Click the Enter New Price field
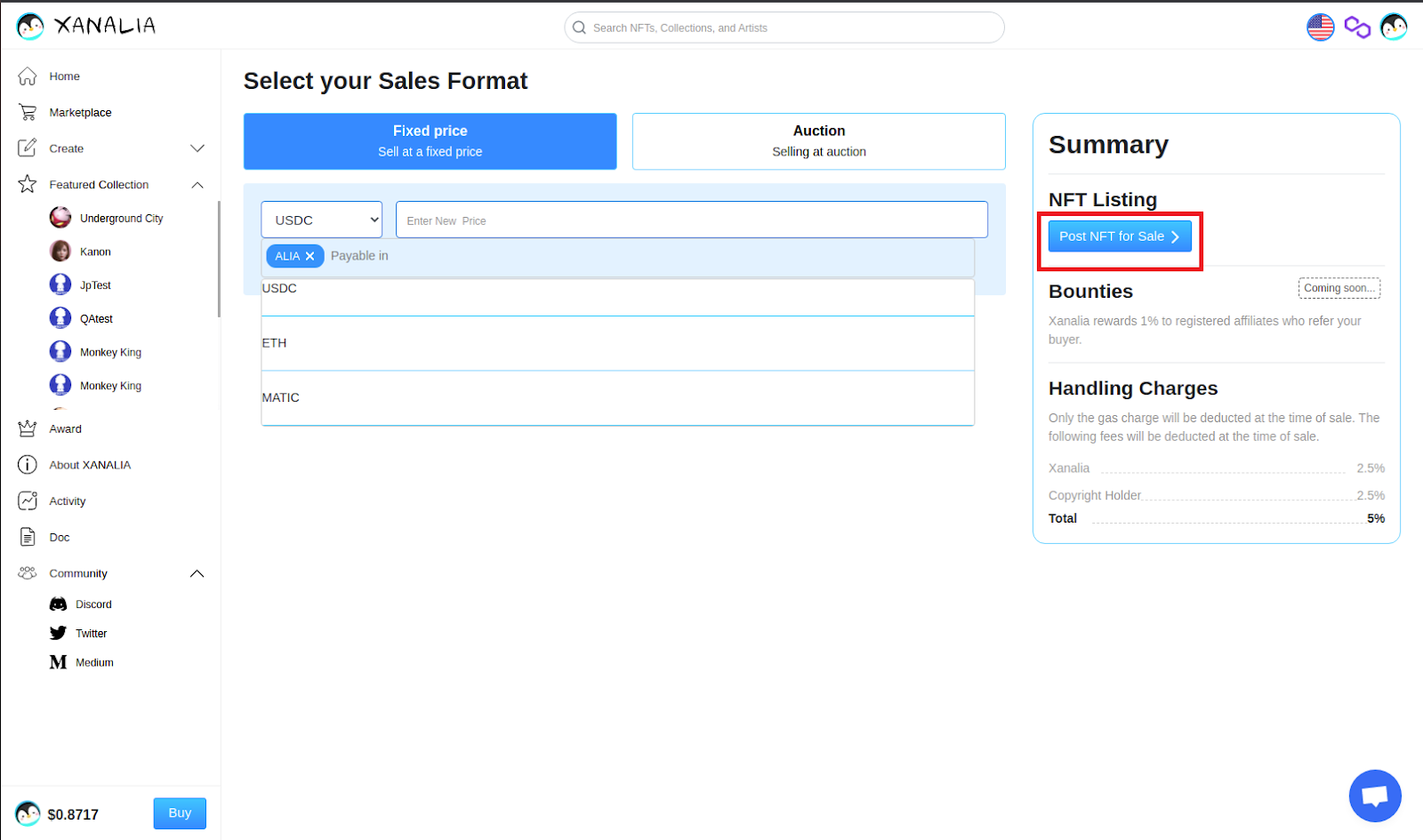The width and height of the screenshot is (1423, 840). click(692, 220)
